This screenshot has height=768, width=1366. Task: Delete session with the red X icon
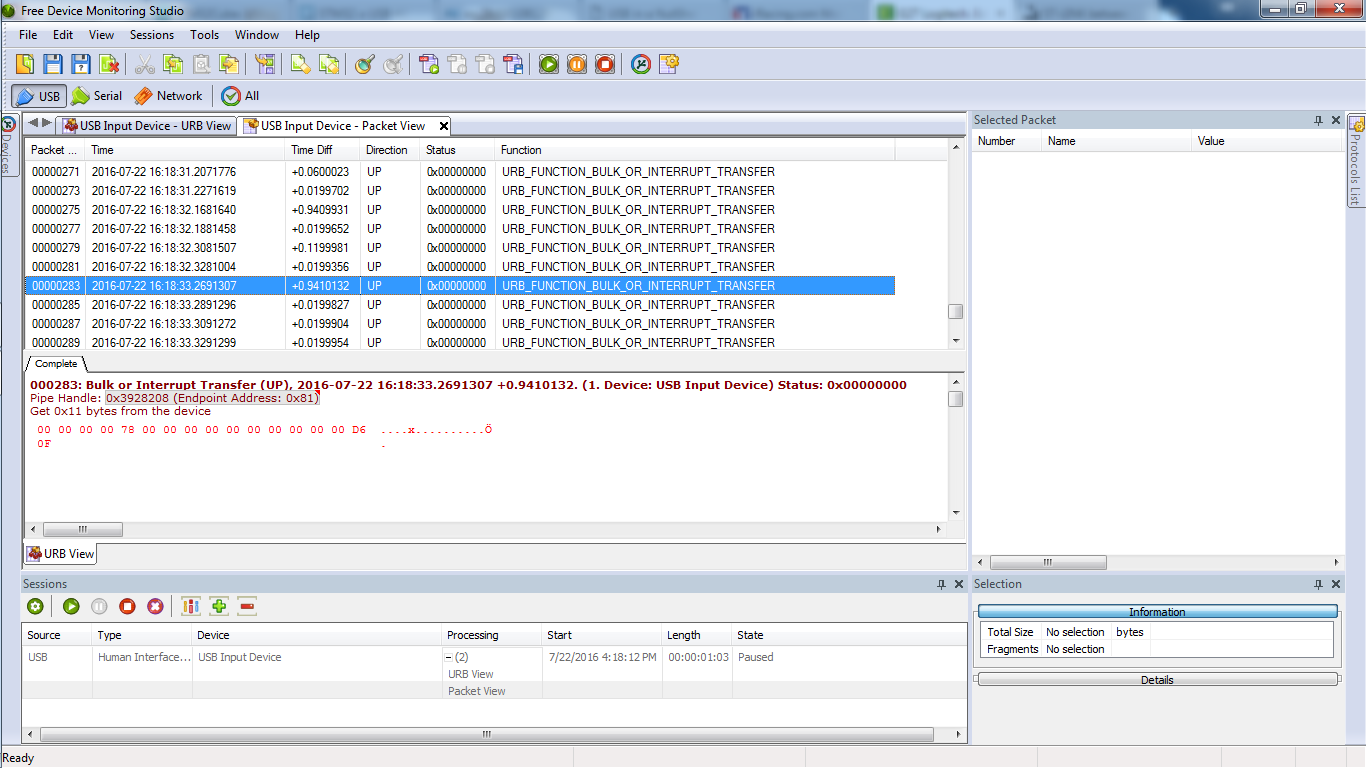tap(155, 606)
